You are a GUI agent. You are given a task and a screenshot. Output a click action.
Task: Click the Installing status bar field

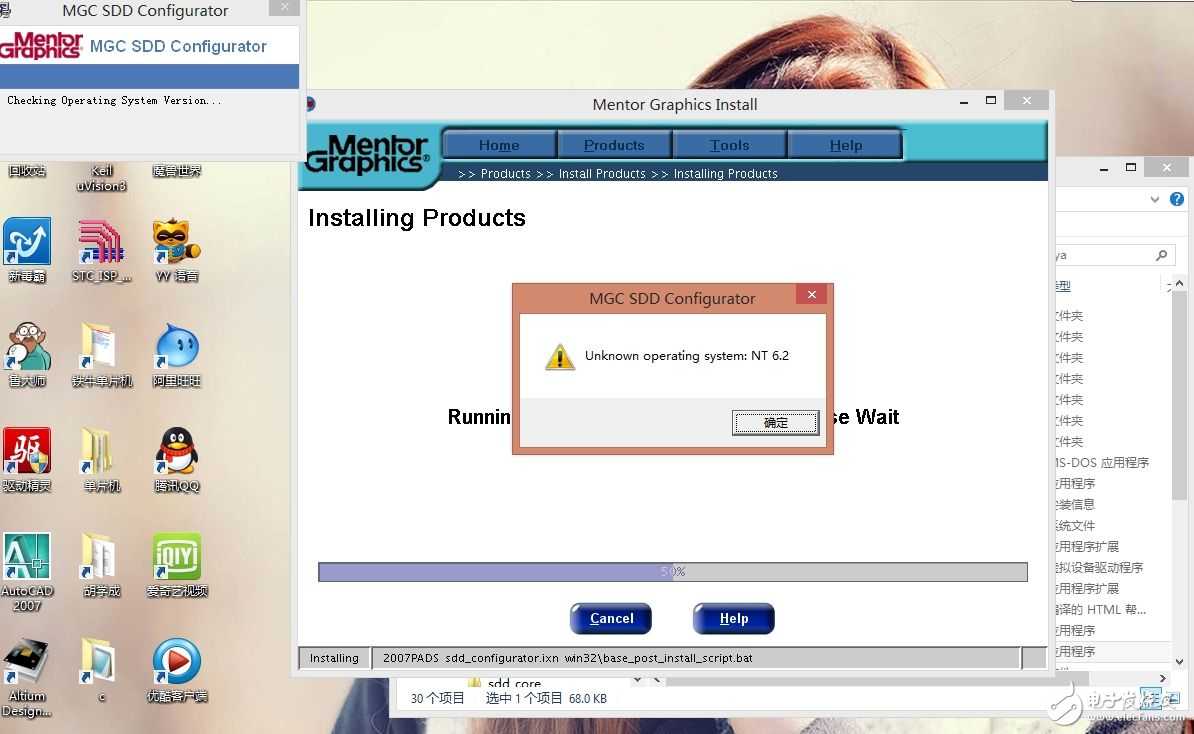[x=334, y=658]
